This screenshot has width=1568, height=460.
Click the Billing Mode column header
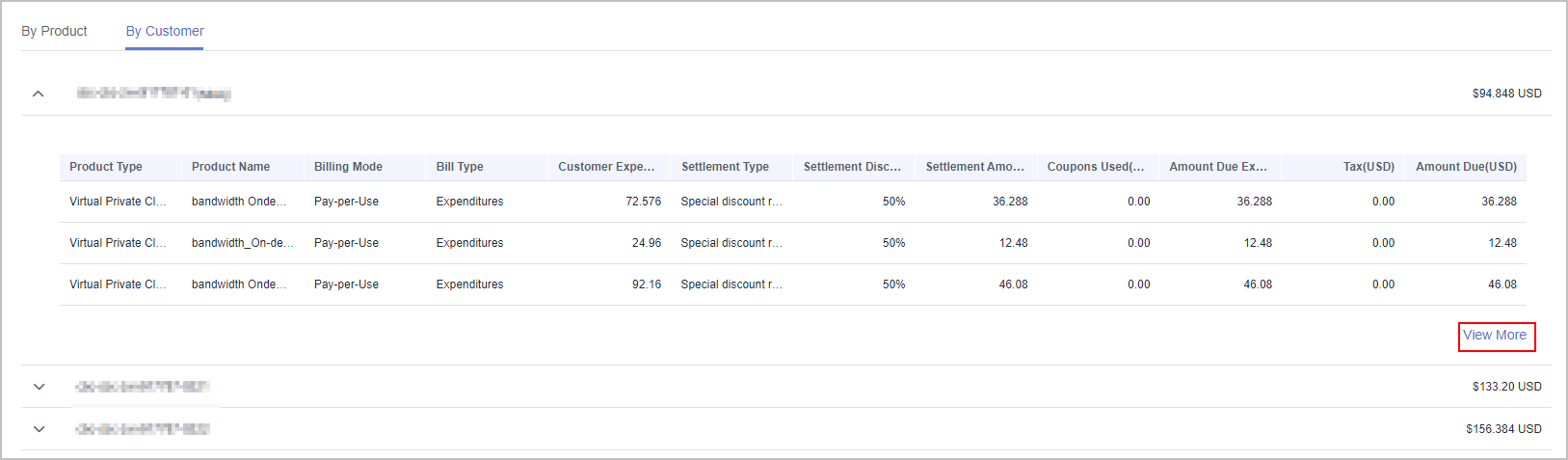coord(348,167)
